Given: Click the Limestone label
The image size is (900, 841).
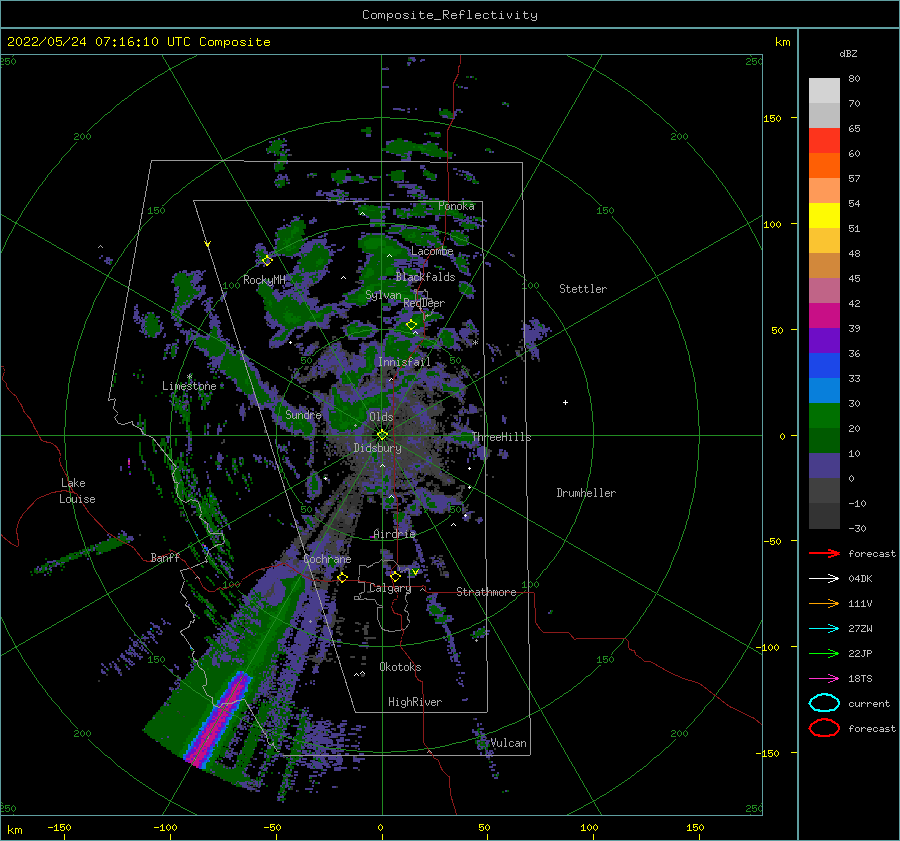Looking at the screenshot, I should [189, 386].
